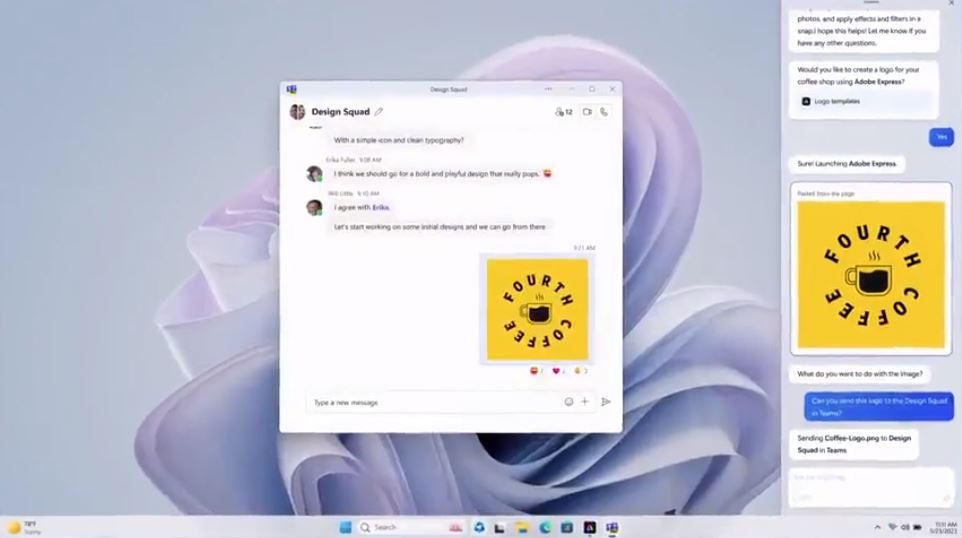Click the taskbar Search box
This screenshot has width=962, height=538.
point(411,527)
